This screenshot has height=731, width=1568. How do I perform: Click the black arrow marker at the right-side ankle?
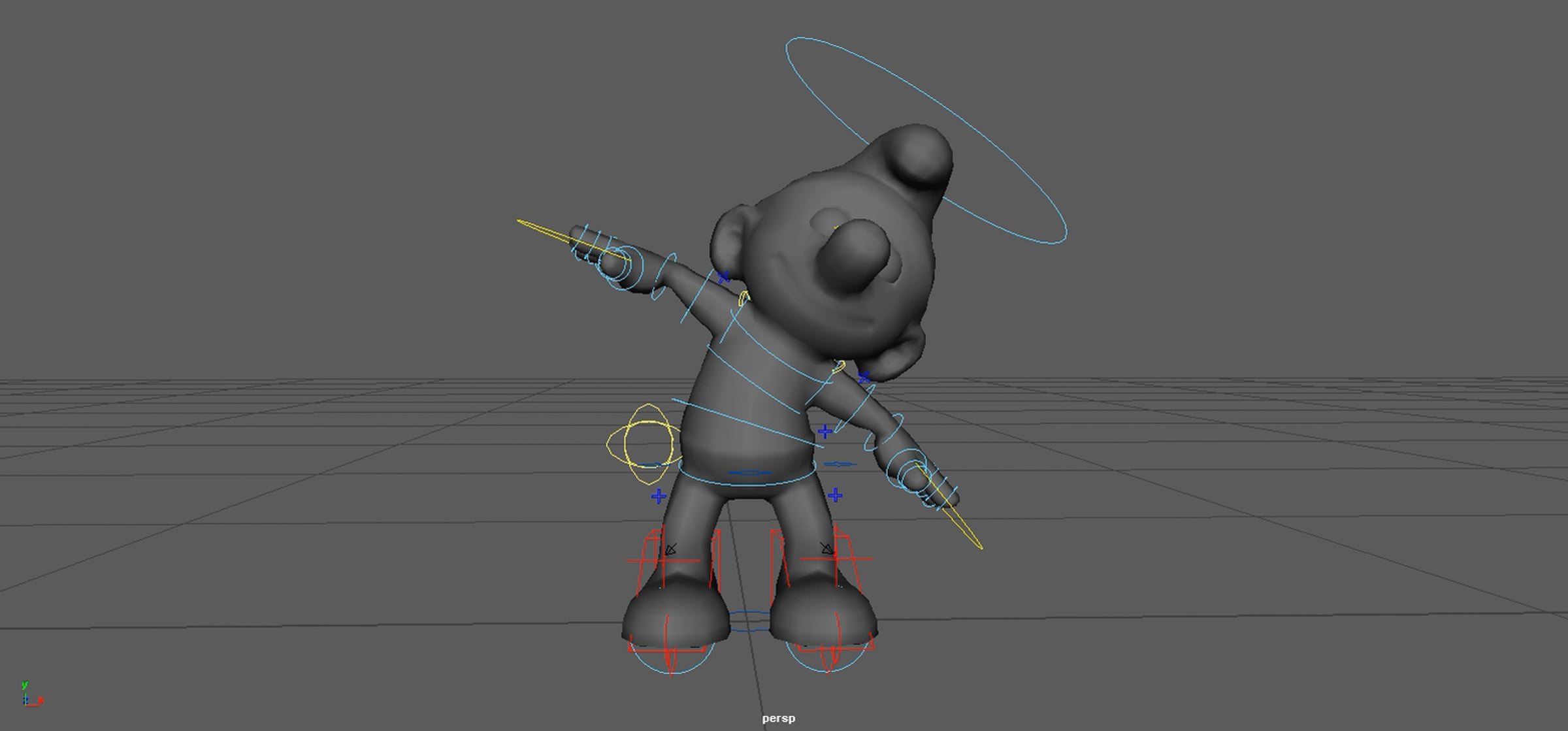[827, 549]
